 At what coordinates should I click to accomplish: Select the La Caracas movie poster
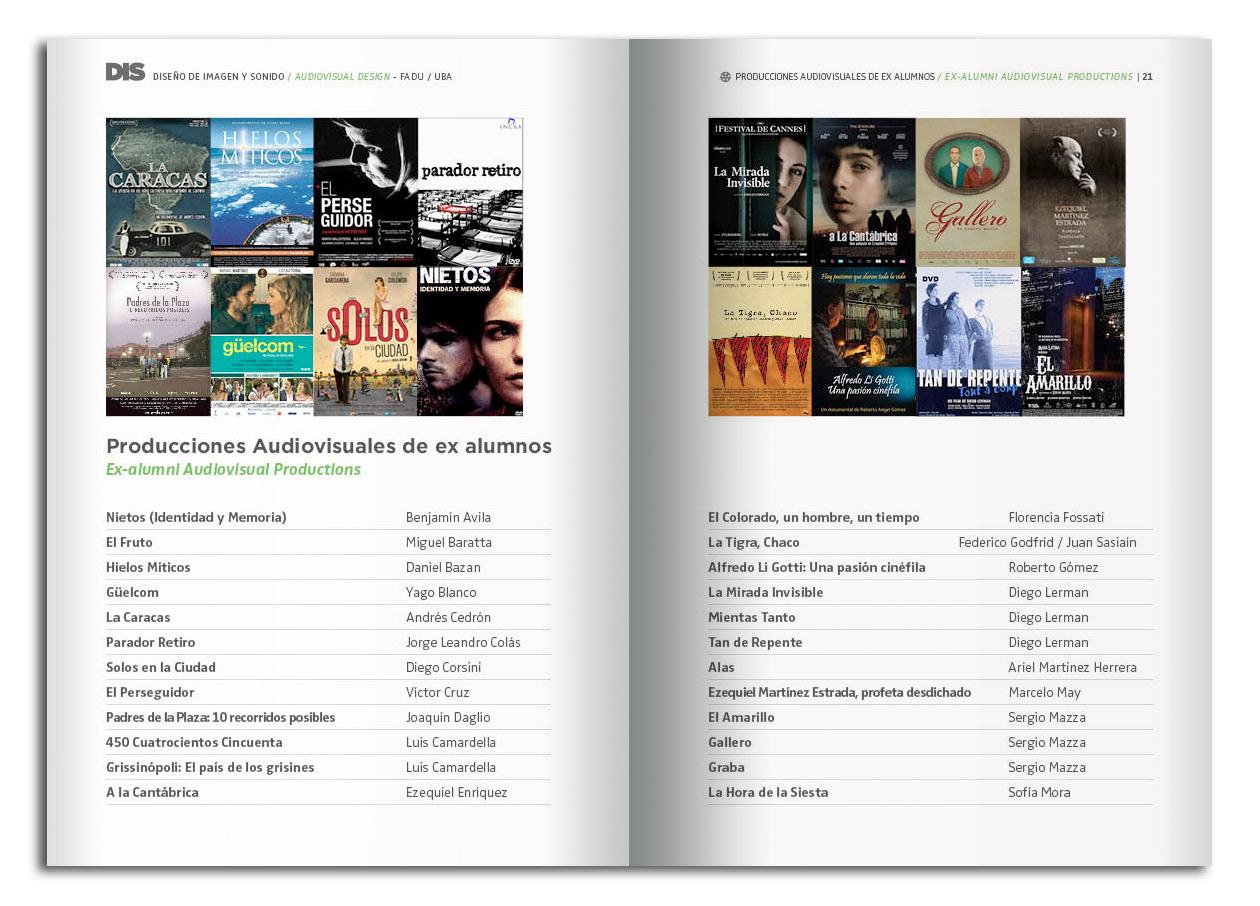point(158,192)
